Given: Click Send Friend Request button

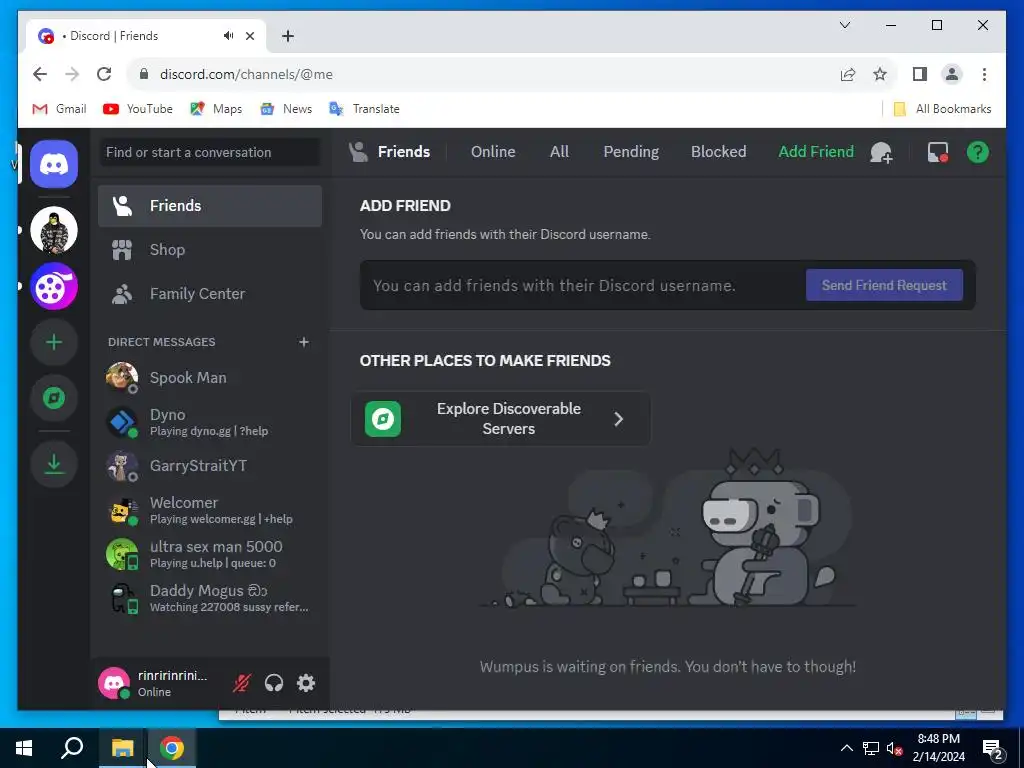Looking at the screenshot, I should pyautogui.click(x=884, y=285).
